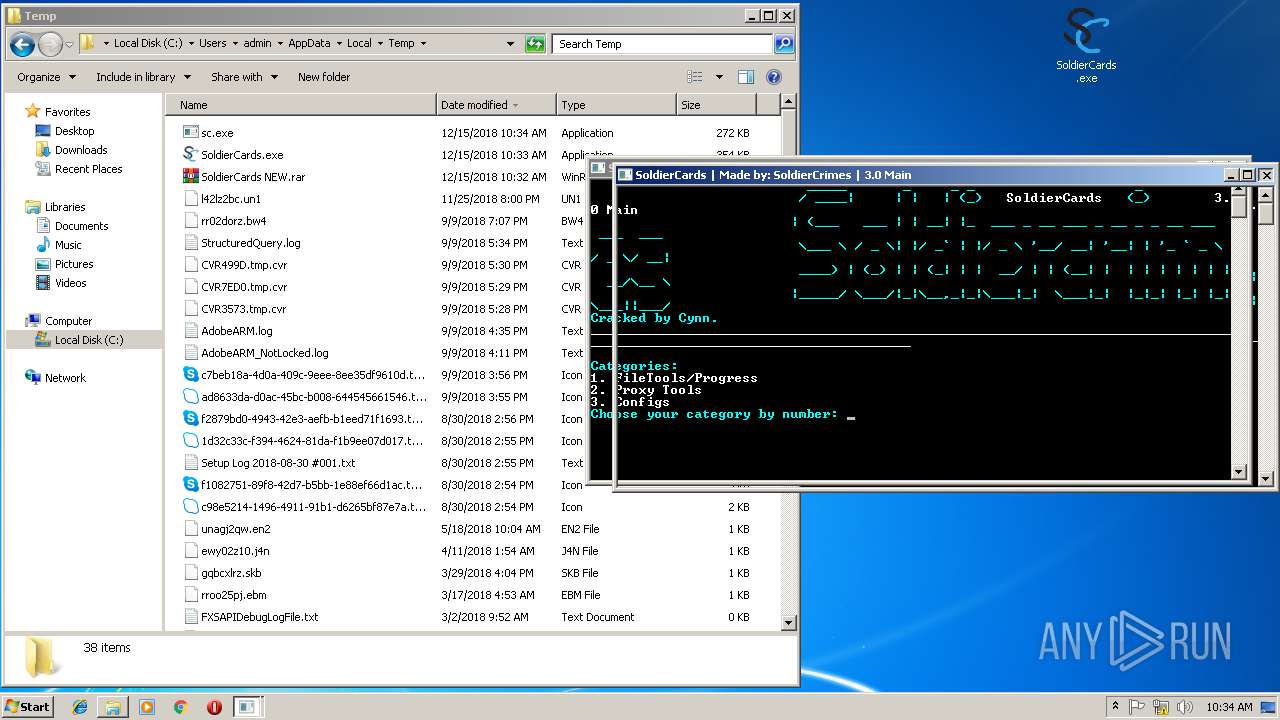Viewport: 1280px width, 720px height.
Task: Select Network in the navigation pane
Action: (65, 378)
